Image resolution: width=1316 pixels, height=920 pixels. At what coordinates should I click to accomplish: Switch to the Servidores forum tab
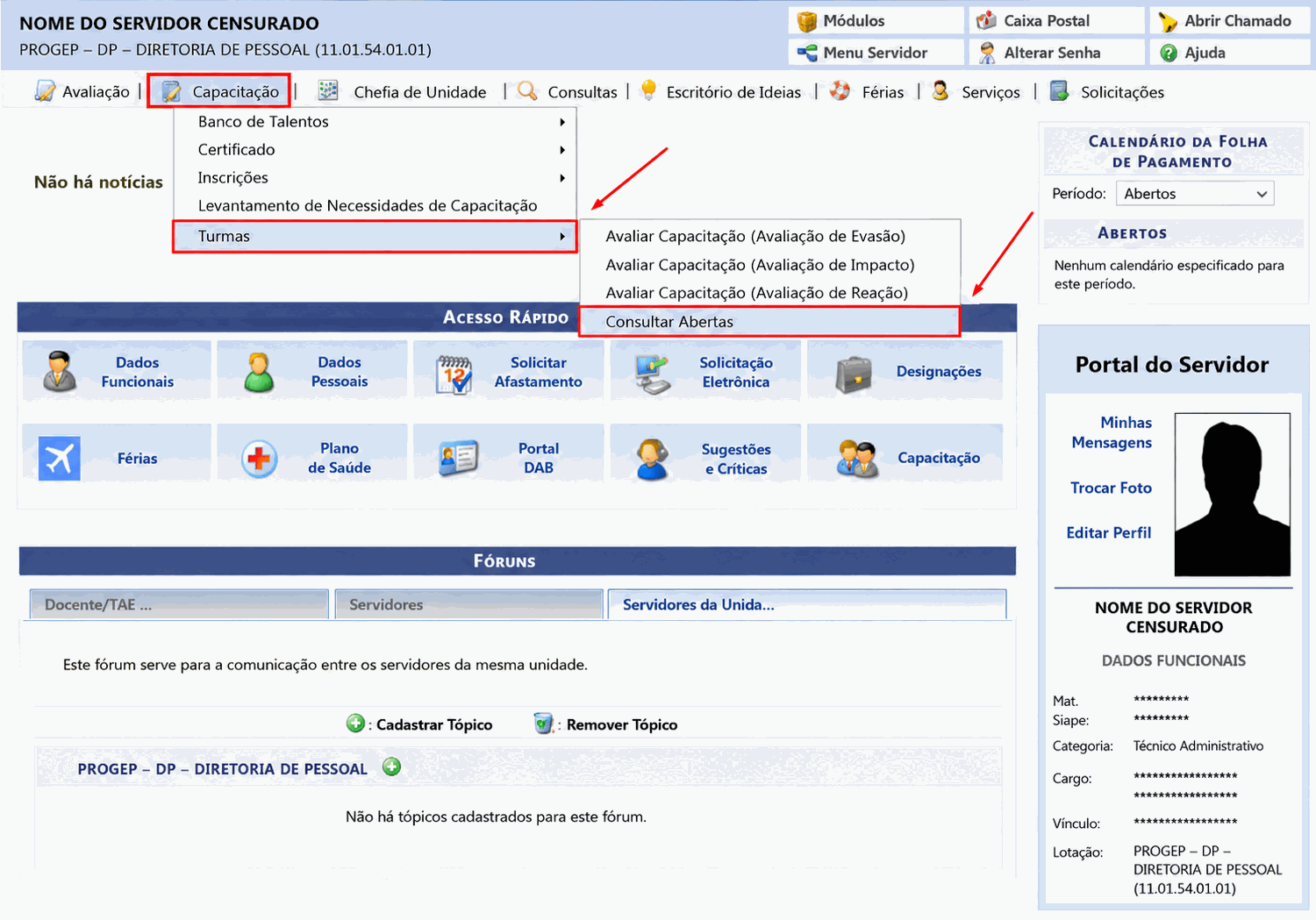(x=469, y=604)
